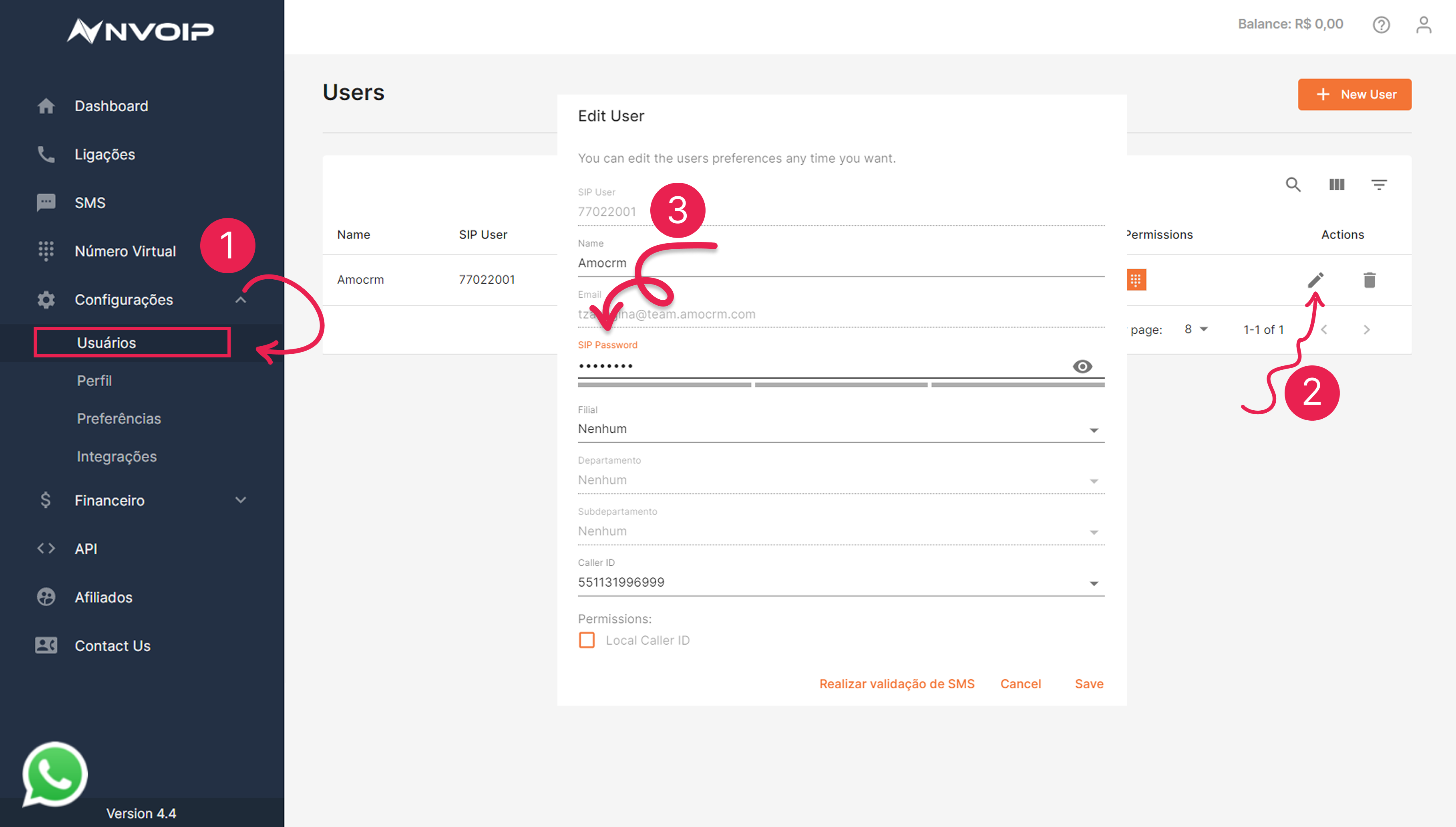Show the SIP password with the eye icon
The height and width of the screenshot is (827, 1456).
(1082, 366)
